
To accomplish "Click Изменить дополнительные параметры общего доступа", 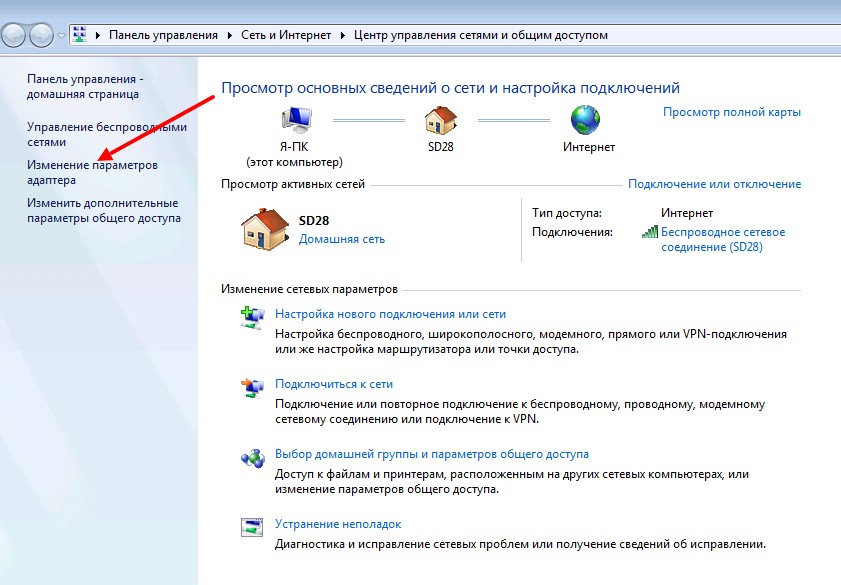I will pos(103,210).
